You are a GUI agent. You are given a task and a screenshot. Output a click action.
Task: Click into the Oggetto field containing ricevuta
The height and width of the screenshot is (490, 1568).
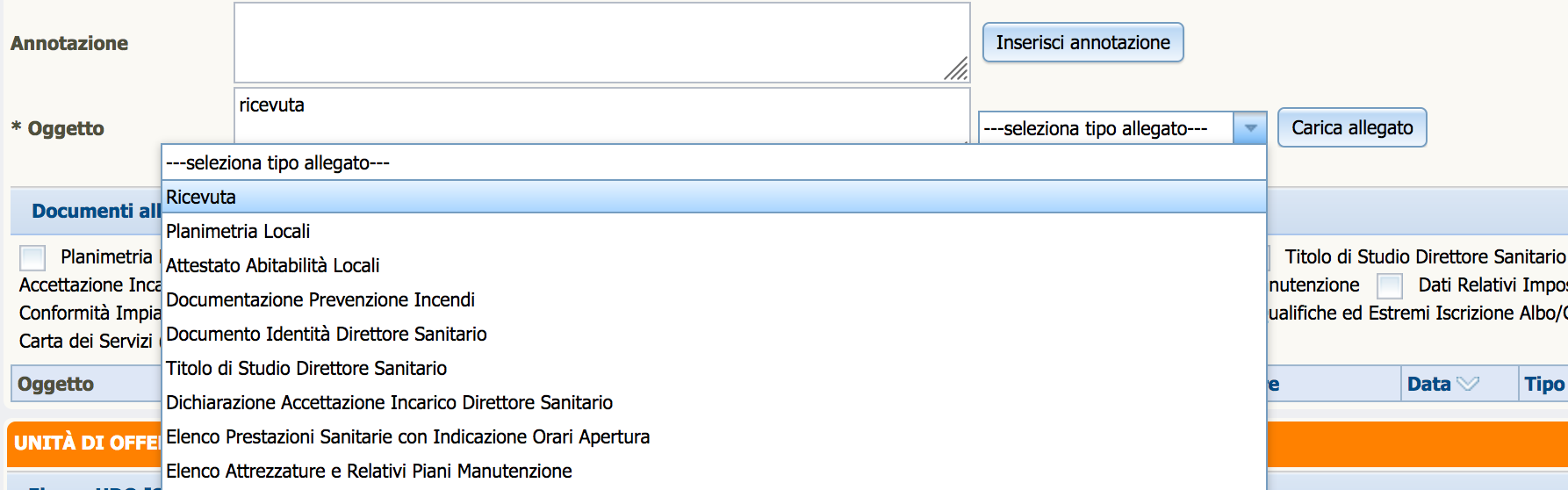tap(601, 115)
